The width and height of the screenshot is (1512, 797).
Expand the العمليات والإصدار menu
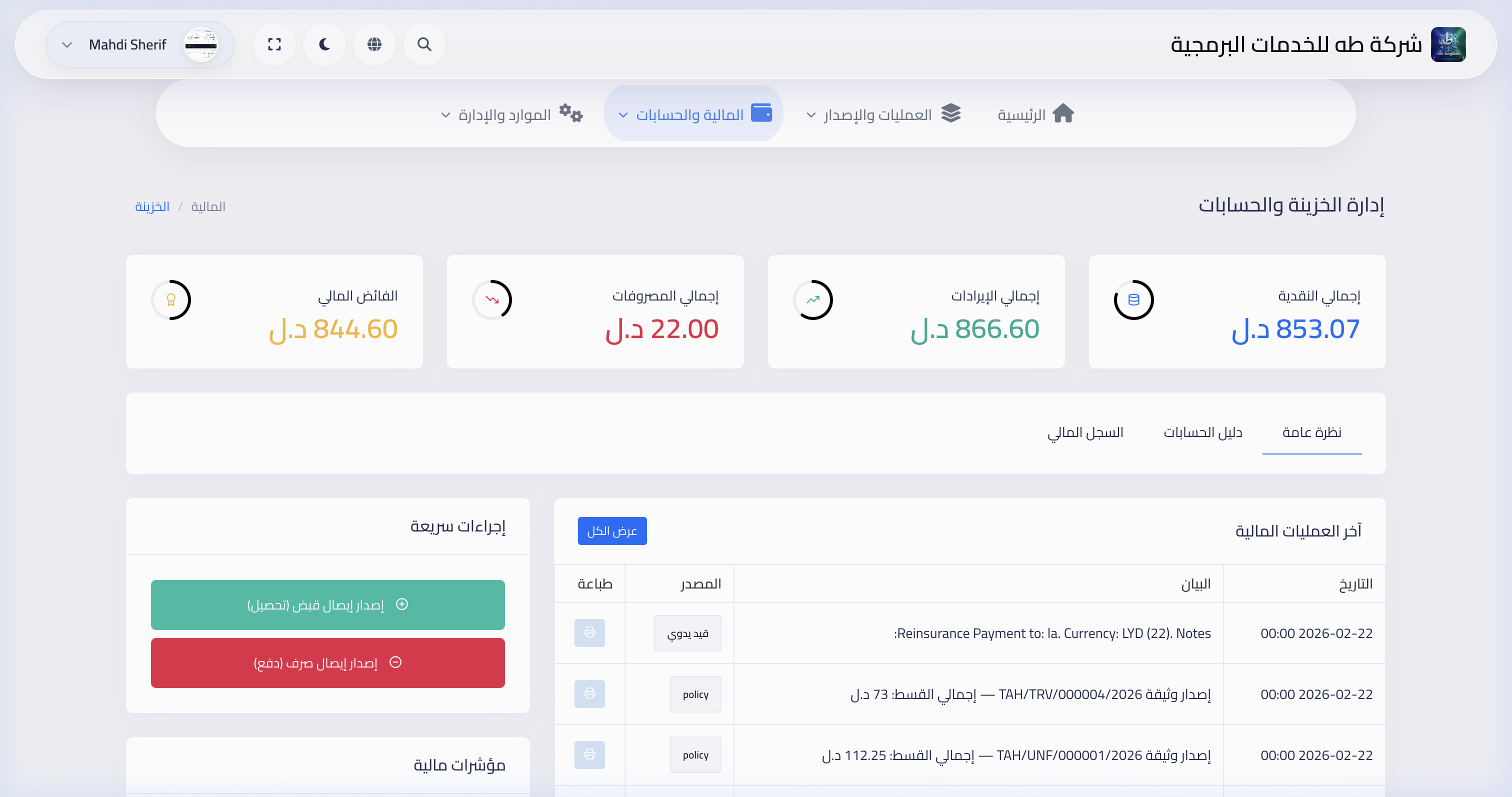(880, 114)
